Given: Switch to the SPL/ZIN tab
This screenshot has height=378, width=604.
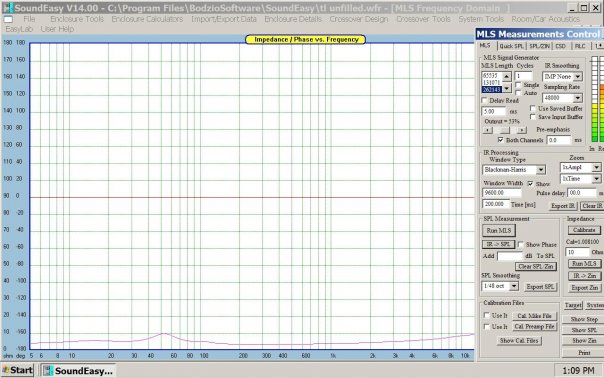Looking at the screenshot, I should click(x=539, y=46).
